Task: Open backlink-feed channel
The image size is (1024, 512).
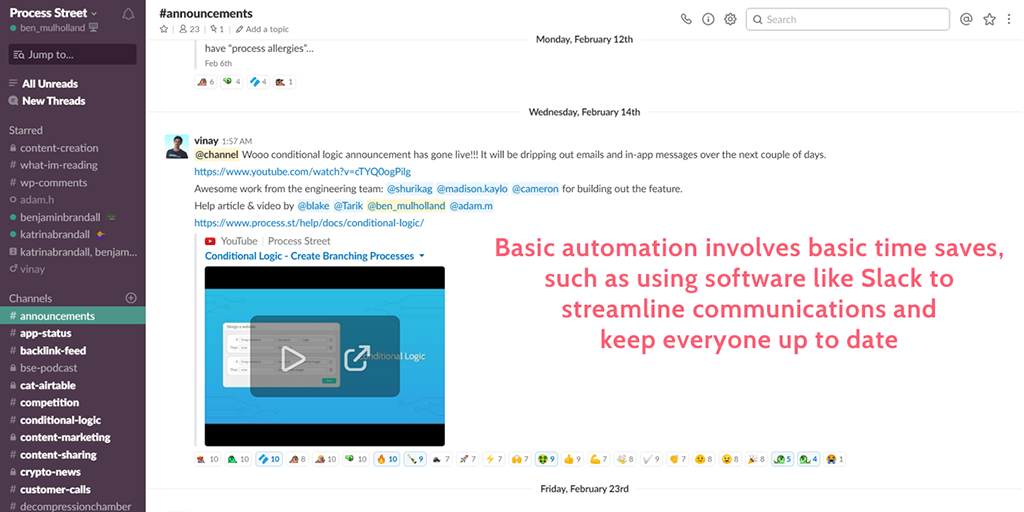Action: pos(53,351)
